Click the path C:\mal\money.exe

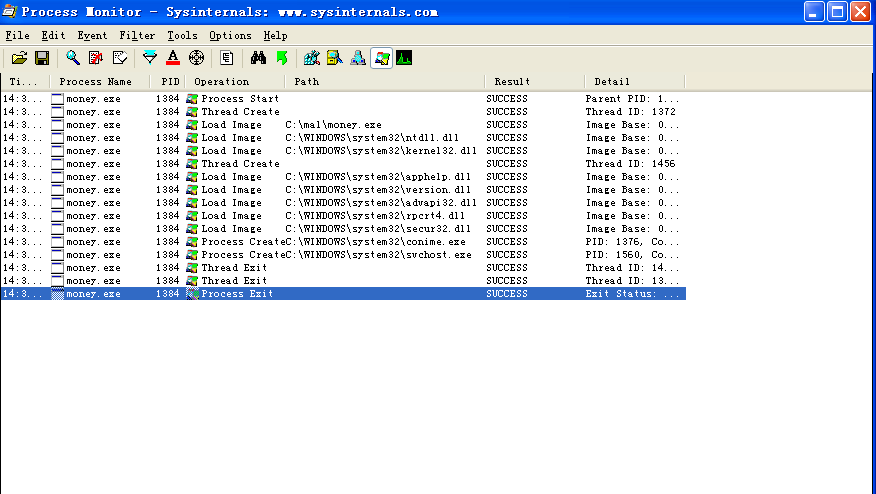(x=334, y=125)
